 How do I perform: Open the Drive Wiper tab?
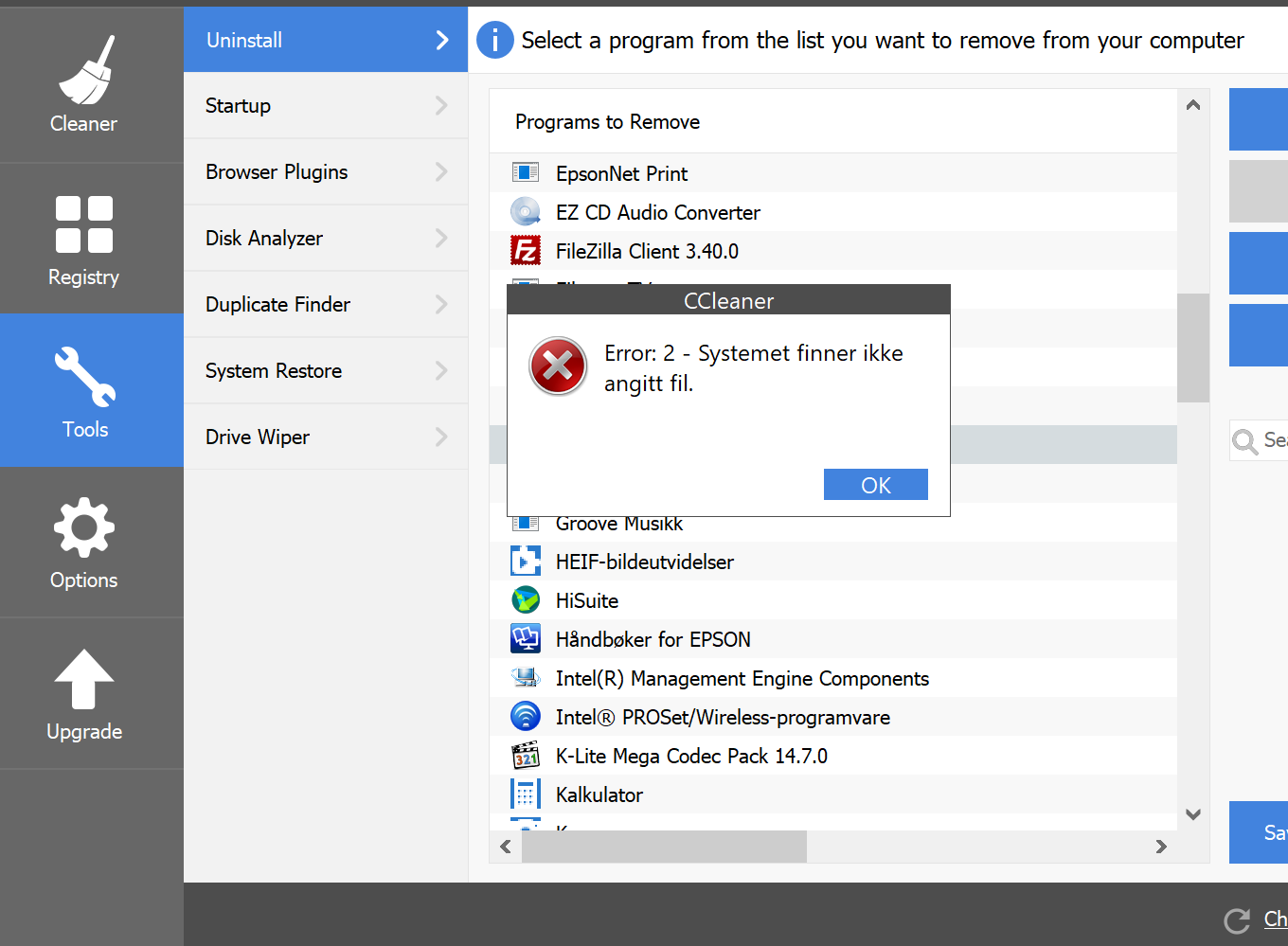coord(326,437)
